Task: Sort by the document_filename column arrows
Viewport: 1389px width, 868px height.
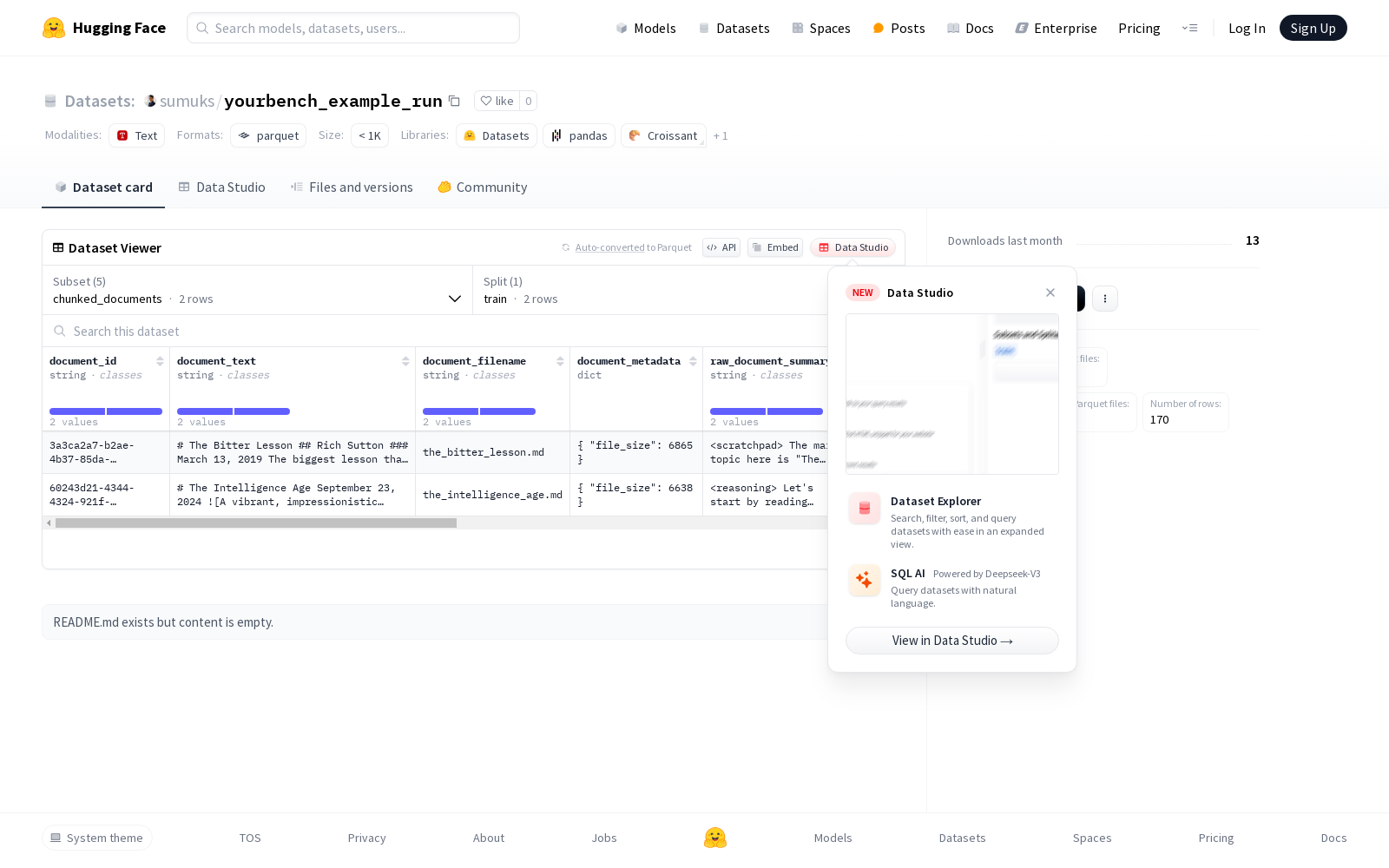Action: click(560, 361)
